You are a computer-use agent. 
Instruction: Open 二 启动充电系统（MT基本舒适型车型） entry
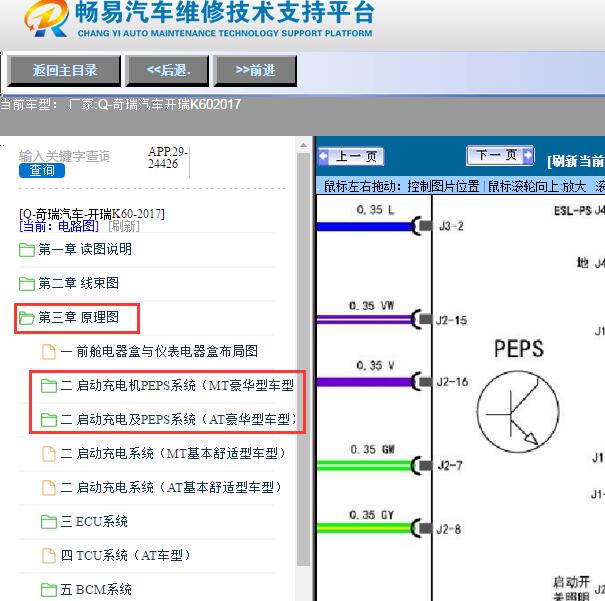pyautogui.click(x=173, y=453)
